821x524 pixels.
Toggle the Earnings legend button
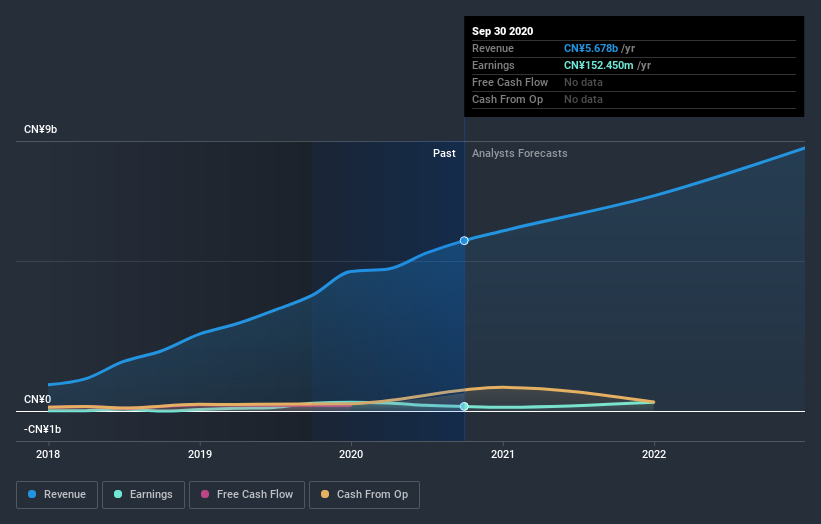point(143,495)
